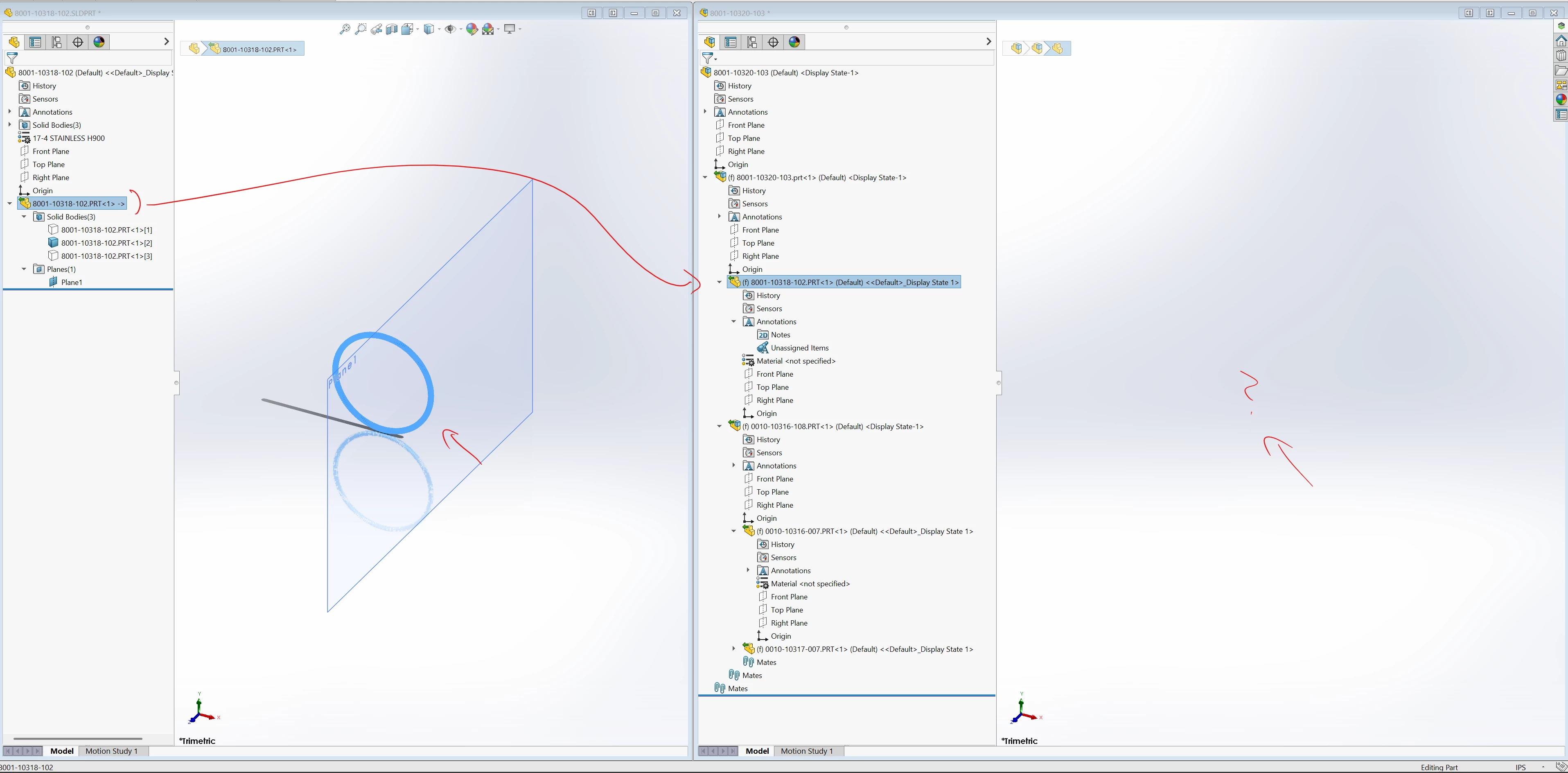Screen dimensions: 1568x773
Task: Open right pane PropertyManager tab
Action: click(x=731, y=42)
